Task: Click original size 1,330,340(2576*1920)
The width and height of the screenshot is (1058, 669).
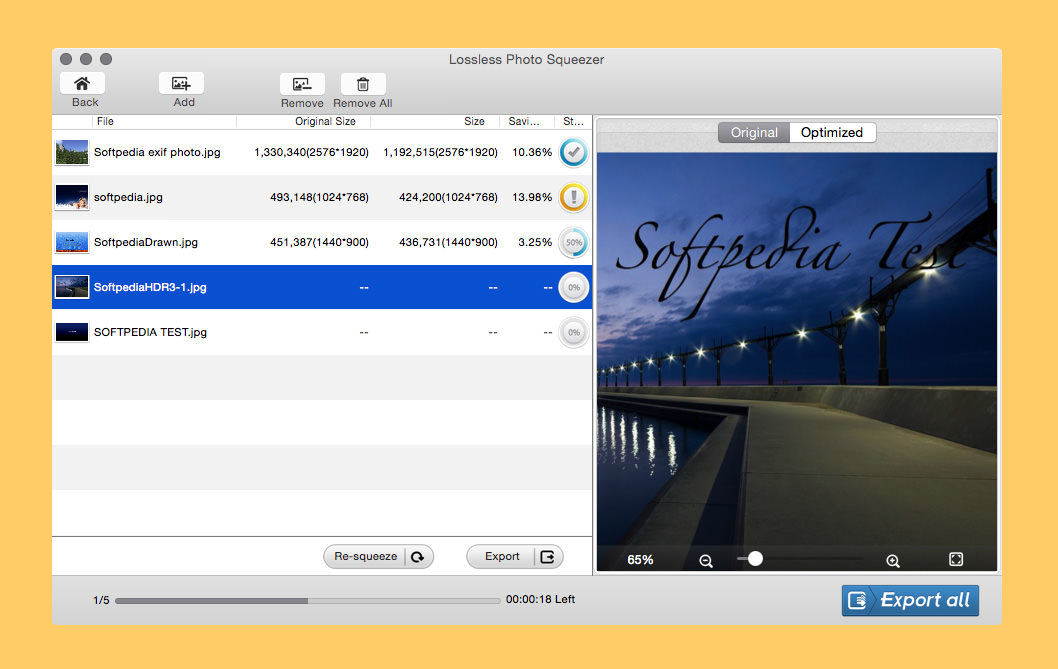Action: (x=311, y=153)
